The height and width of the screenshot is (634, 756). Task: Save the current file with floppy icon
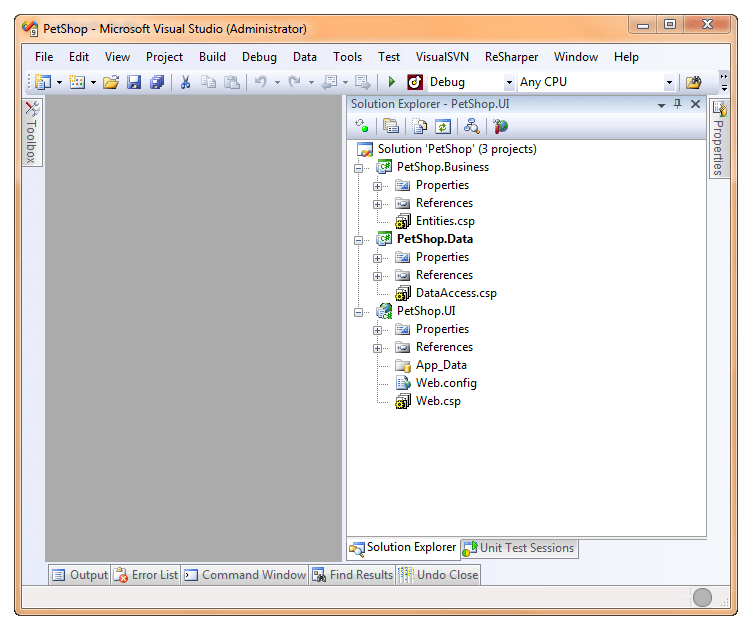(134, 82)
